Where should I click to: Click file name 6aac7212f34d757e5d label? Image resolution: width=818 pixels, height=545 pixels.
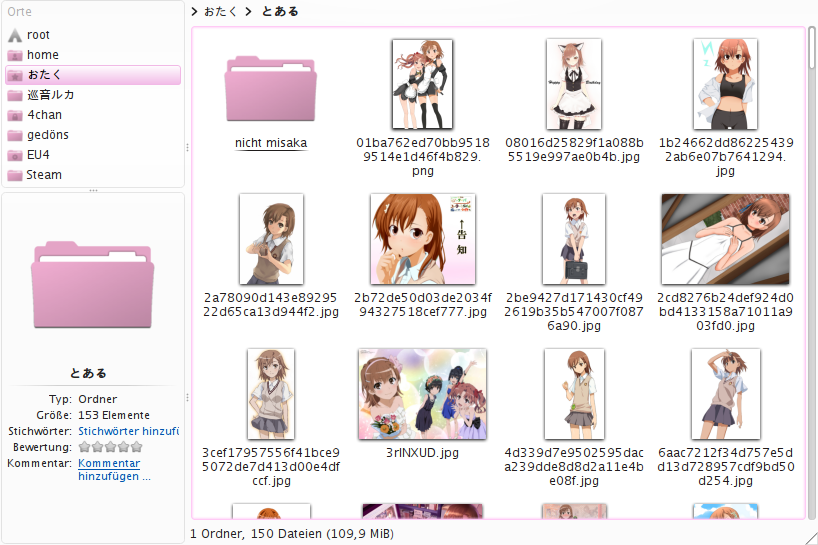[725, 466]
